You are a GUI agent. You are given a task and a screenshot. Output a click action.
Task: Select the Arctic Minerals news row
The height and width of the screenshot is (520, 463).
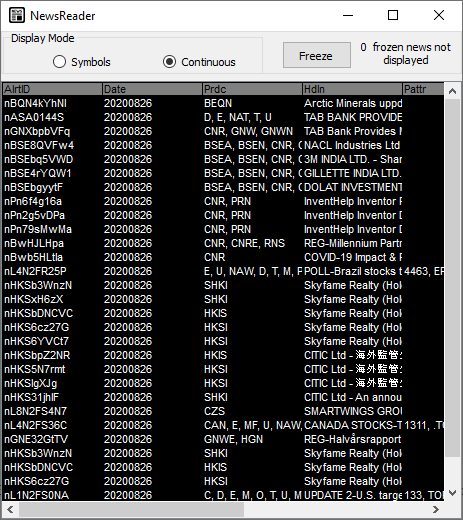tap(223, 103)
